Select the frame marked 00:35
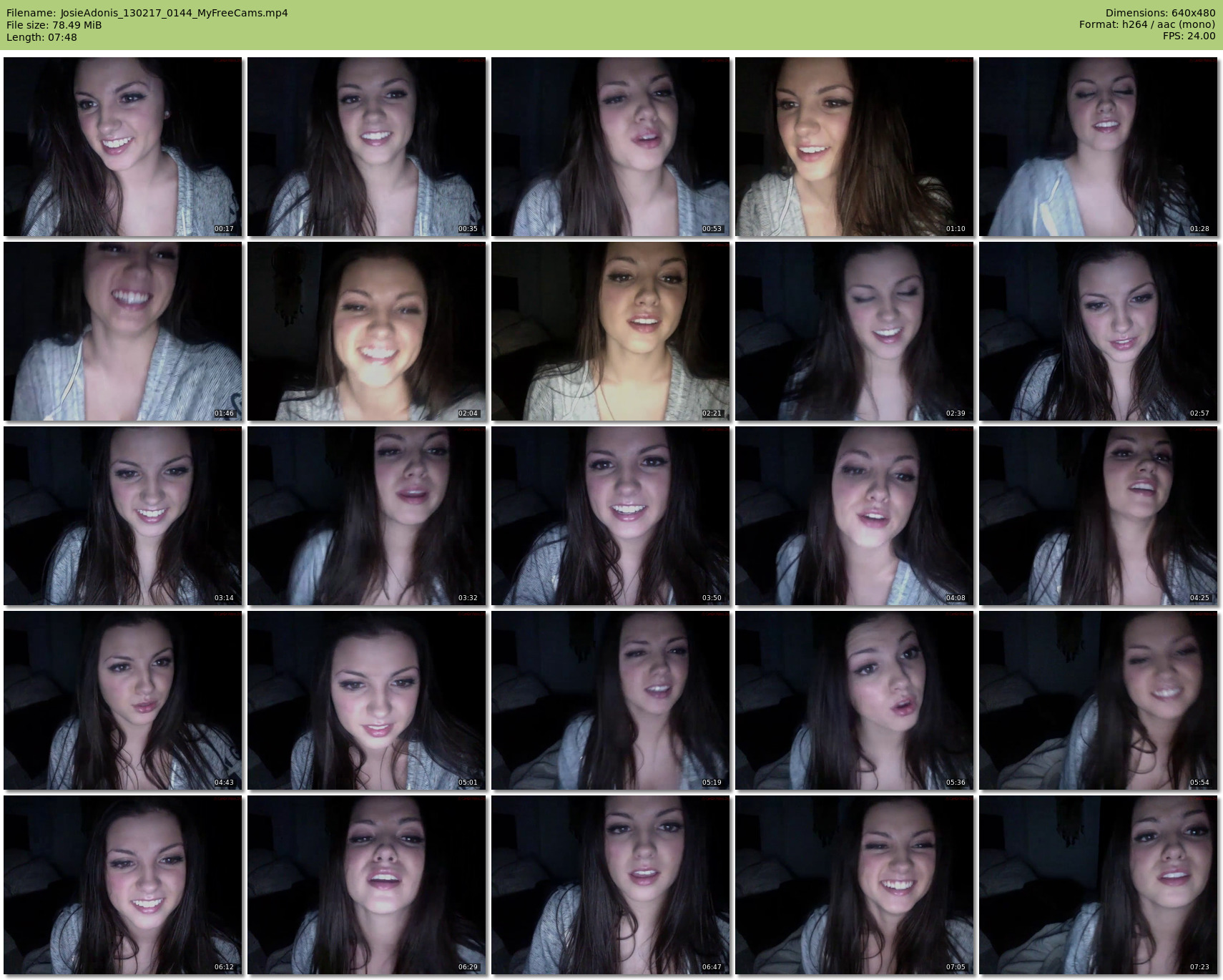 coord(366,147)
